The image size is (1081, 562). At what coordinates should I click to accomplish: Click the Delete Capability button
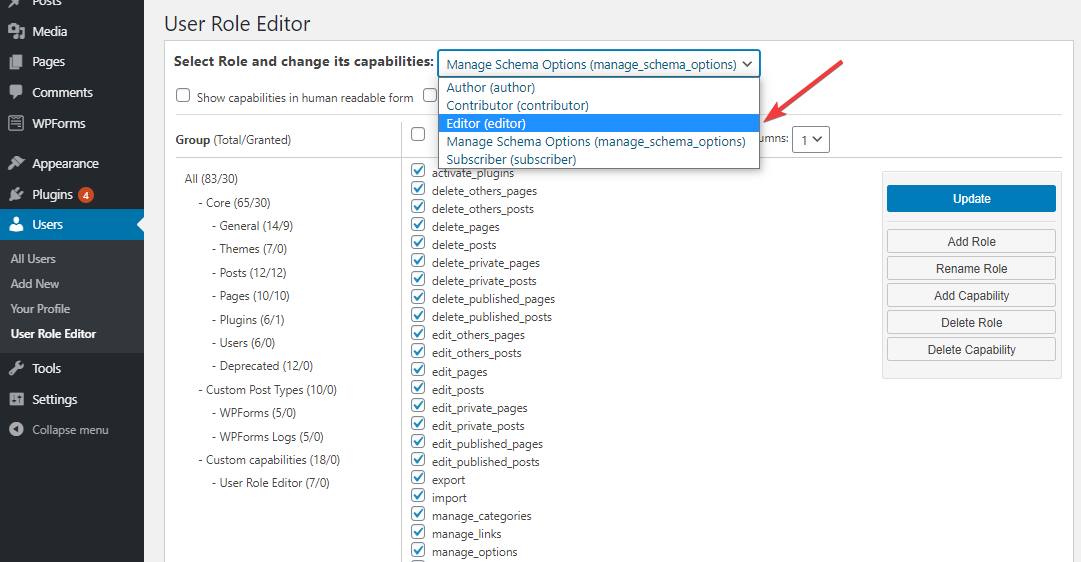971,349
